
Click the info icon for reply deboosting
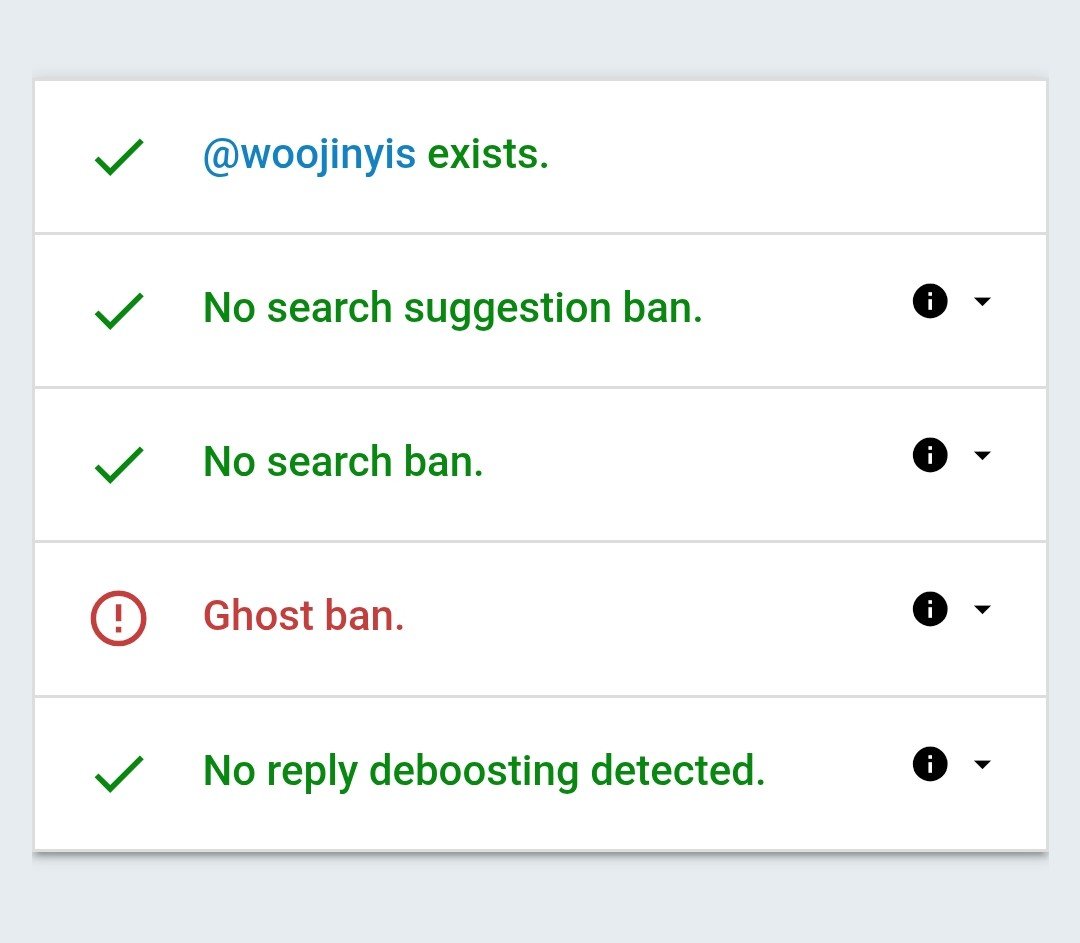930,764
